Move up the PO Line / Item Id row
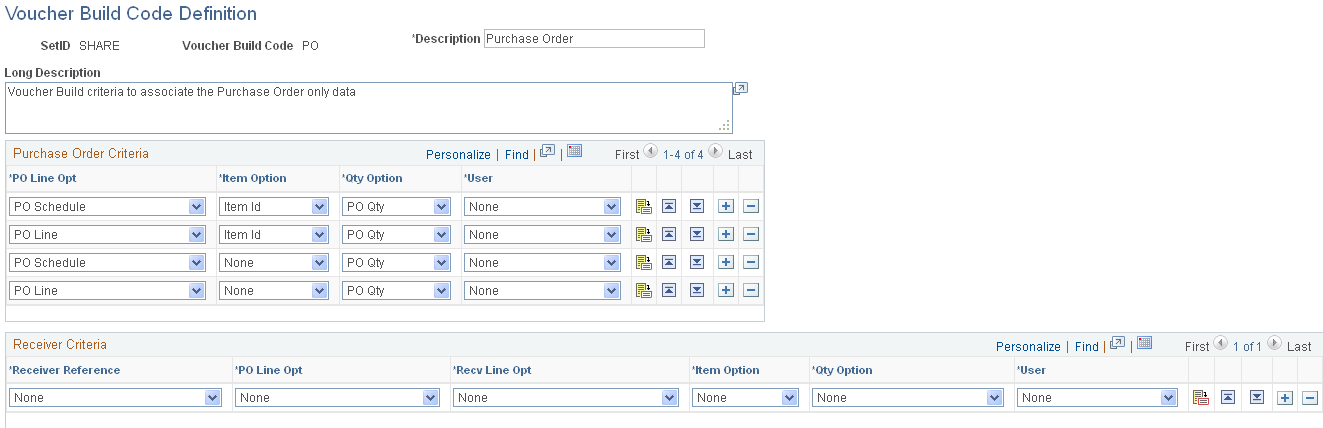The height and width of the screenshot is (428, 1323). tap(669, 234)
